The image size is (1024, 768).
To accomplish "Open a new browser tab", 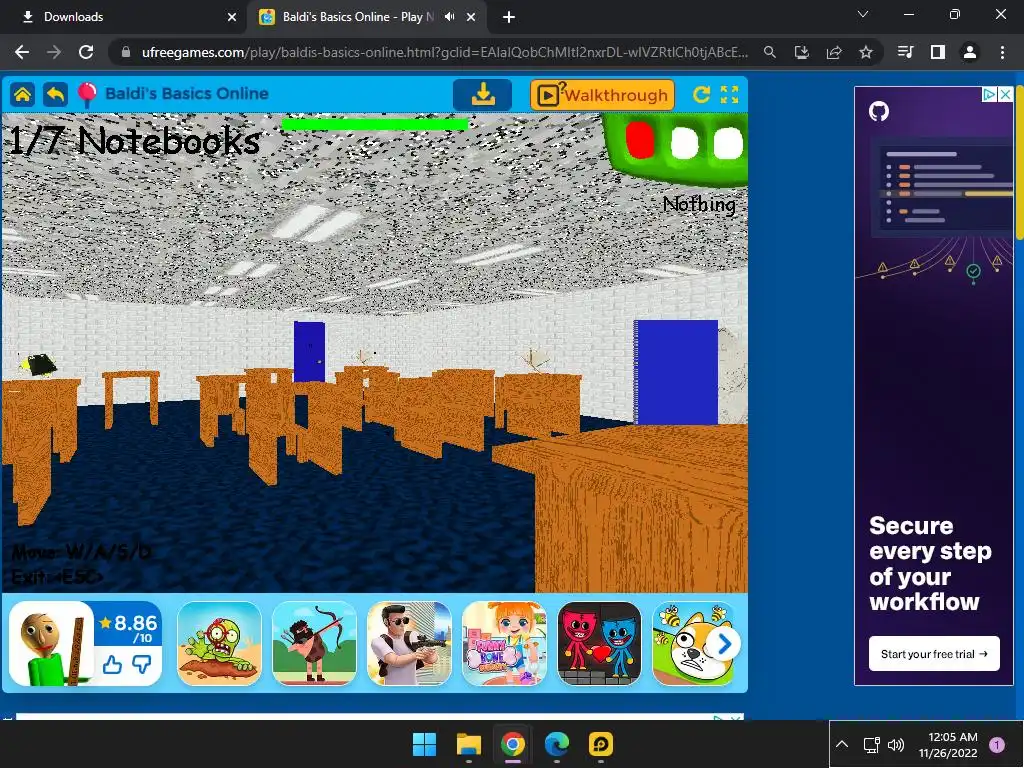I will click(509, 17).
